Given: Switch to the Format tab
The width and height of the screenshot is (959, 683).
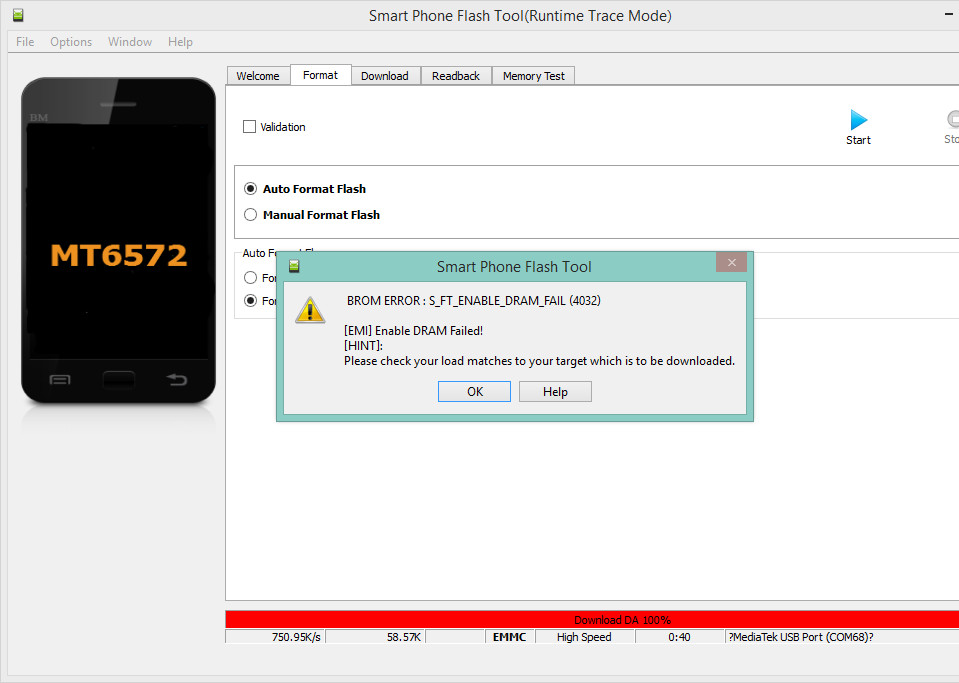Looking at the screenshot, I should pos(320,75).
